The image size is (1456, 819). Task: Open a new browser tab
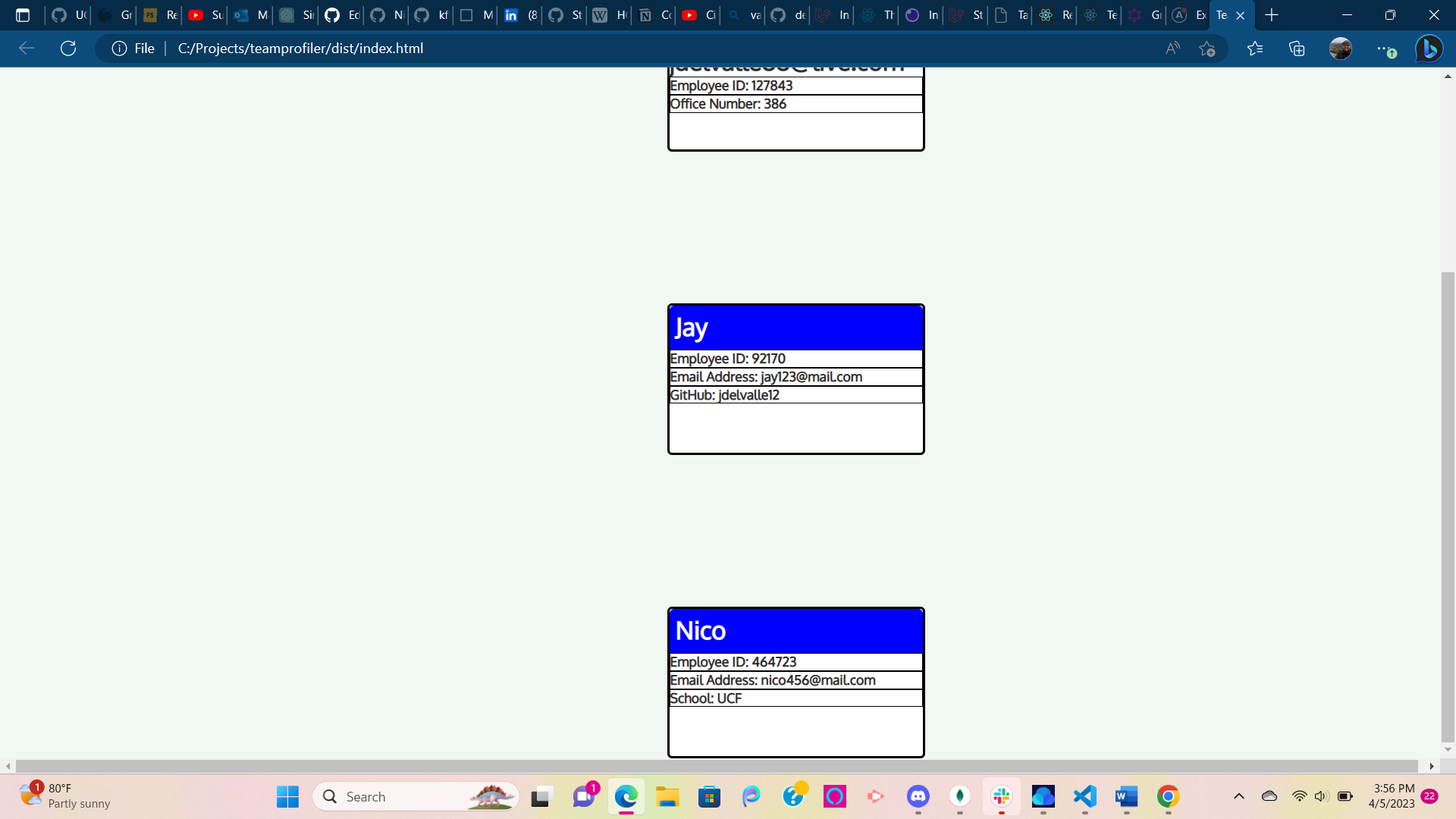tap(1271, 14)
